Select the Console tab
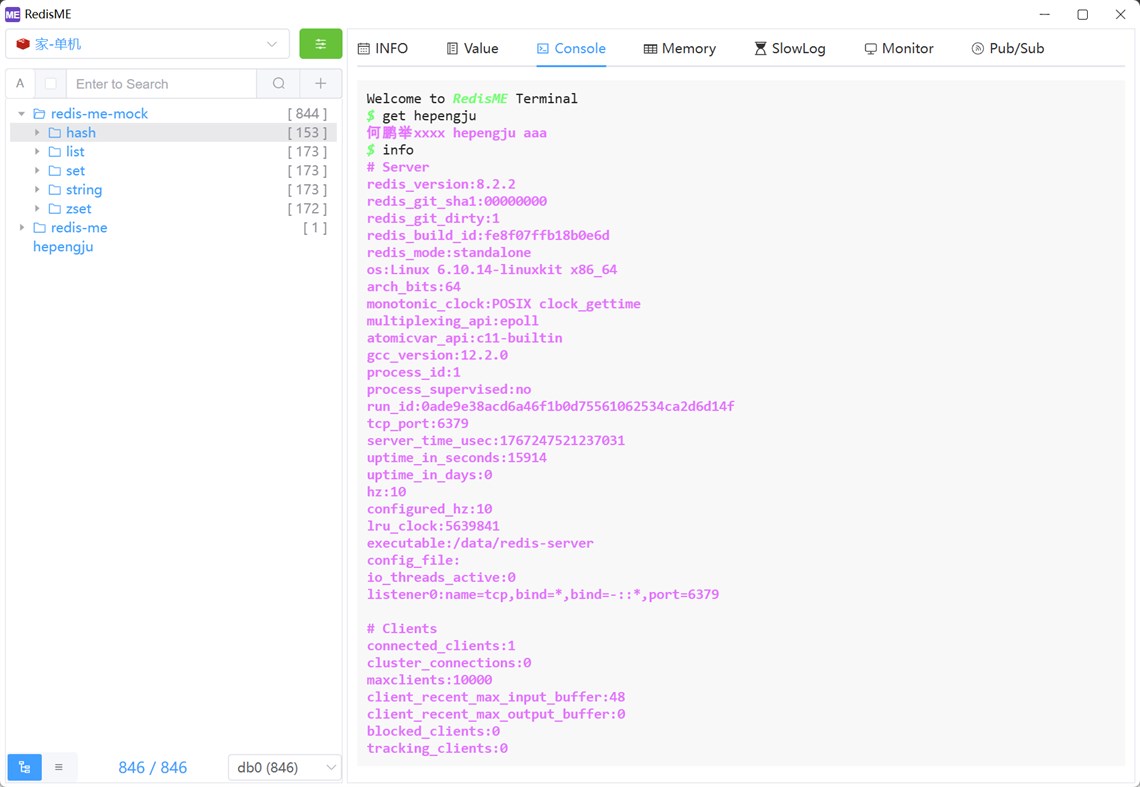The height and width of the screenshot is (787, 1140). pyautogui.click(x=571, y=48)
